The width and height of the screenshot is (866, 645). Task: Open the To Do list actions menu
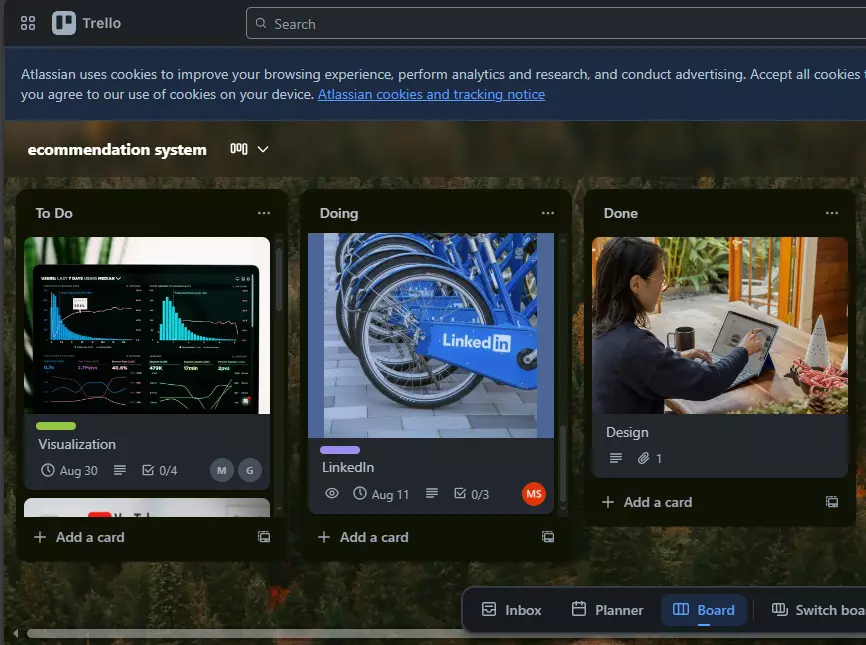tap(264, 213)
